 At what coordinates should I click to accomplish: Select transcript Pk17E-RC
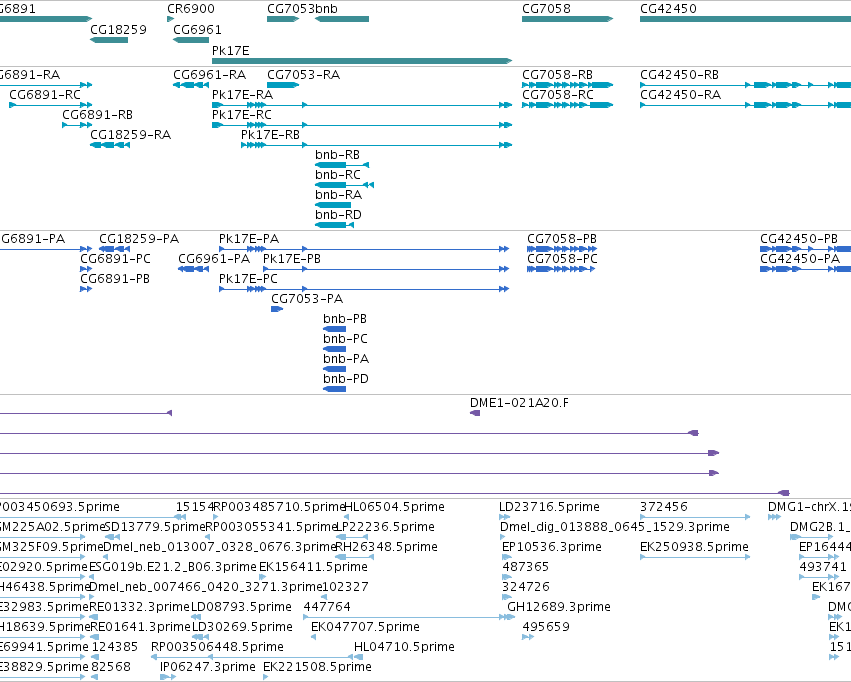tap(362, 125)
